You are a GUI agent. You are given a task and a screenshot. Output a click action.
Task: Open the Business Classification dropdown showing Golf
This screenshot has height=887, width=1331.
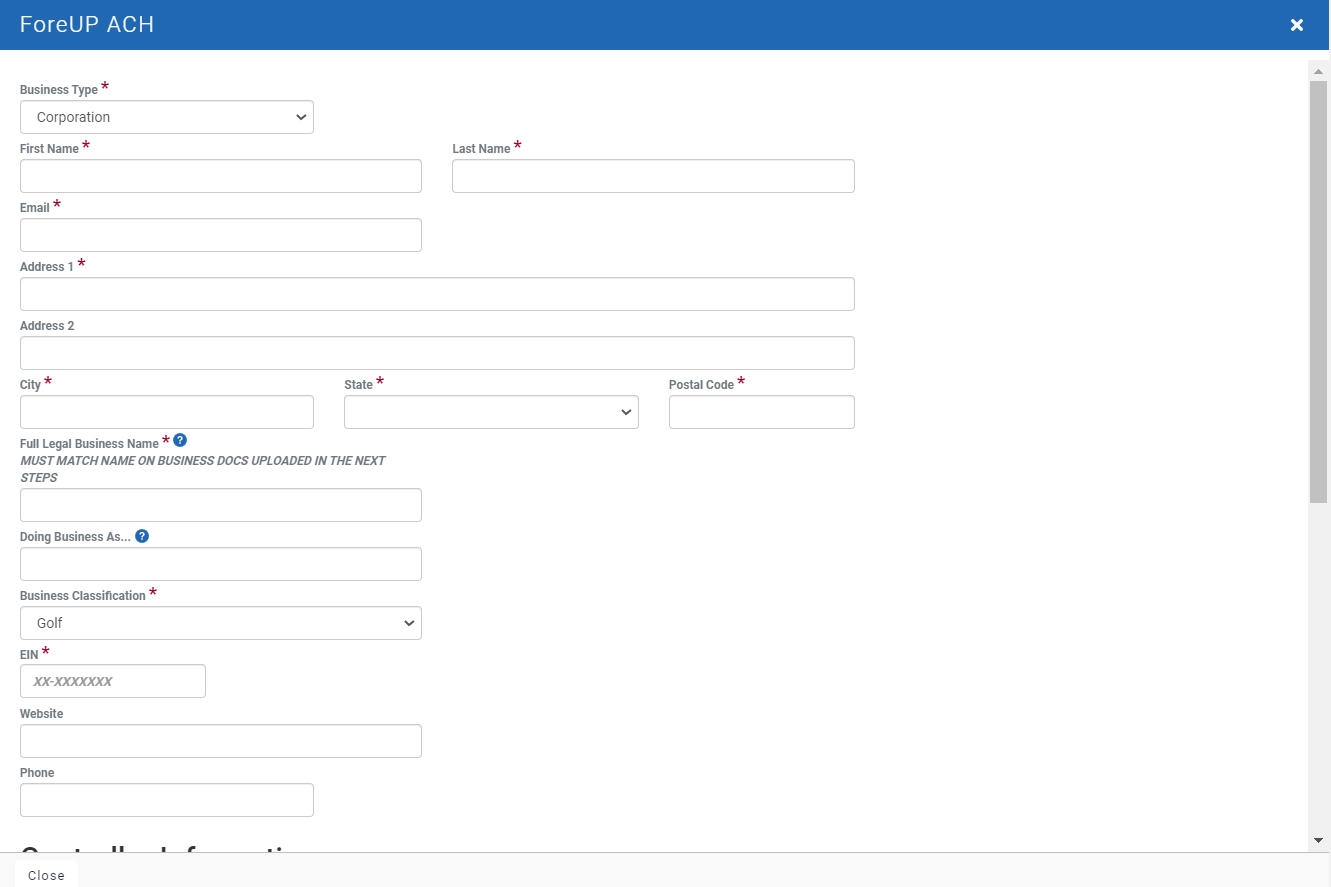221,623
